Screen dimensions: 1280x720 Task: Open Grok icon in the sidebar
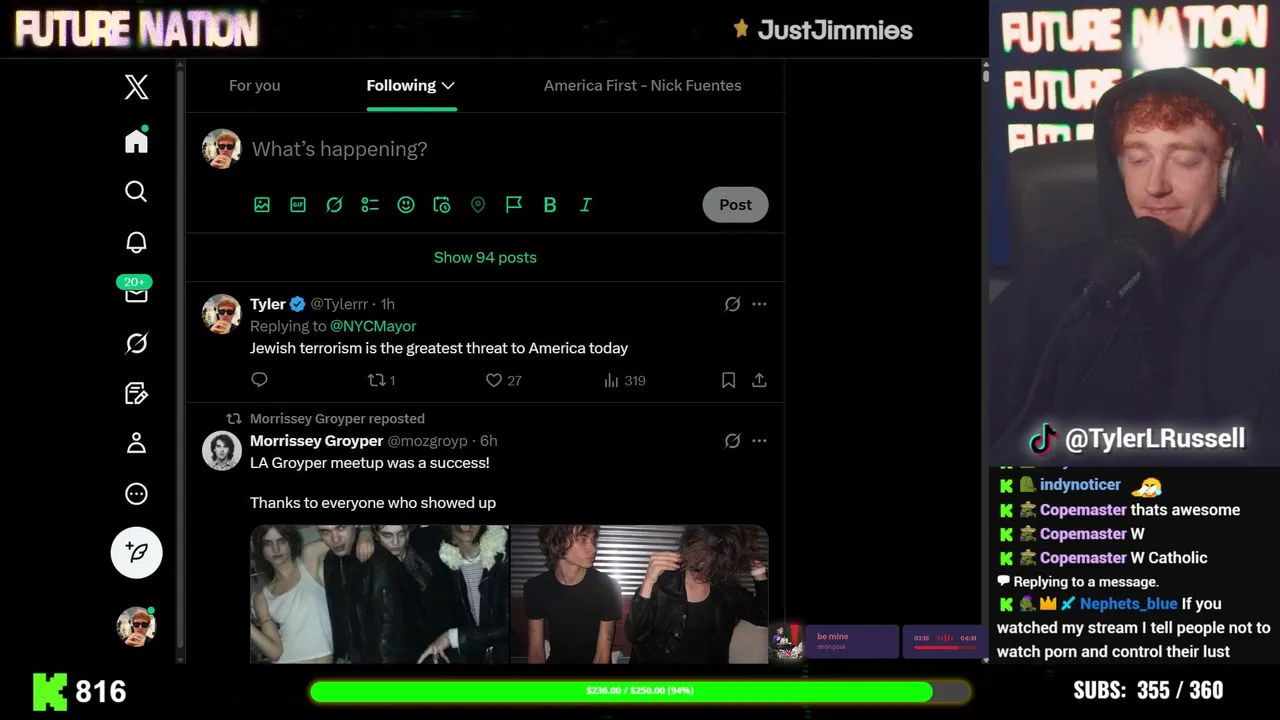(136, 343)
